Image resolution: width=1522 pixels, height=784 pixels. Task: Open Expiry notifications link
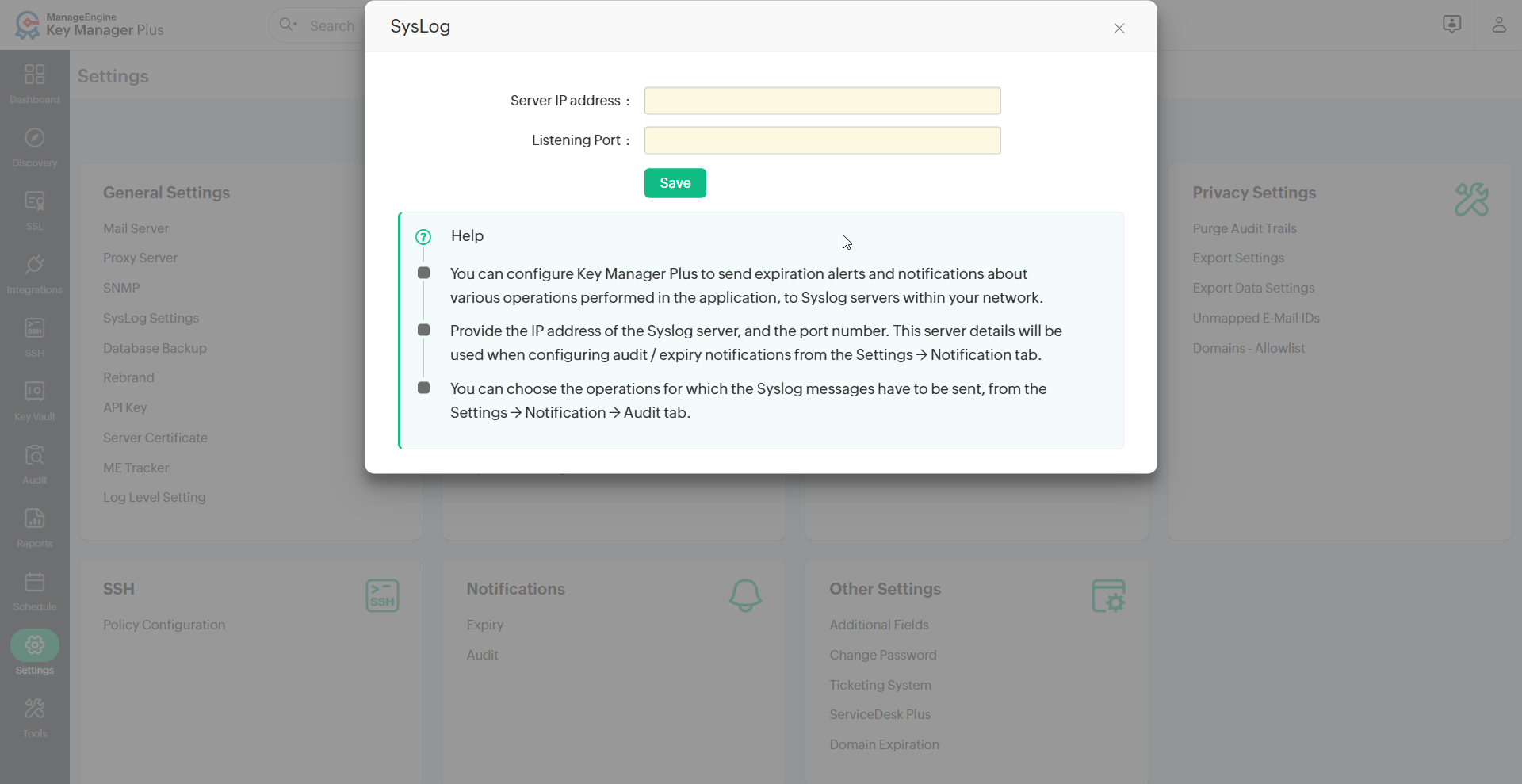(x=485, y=625)
